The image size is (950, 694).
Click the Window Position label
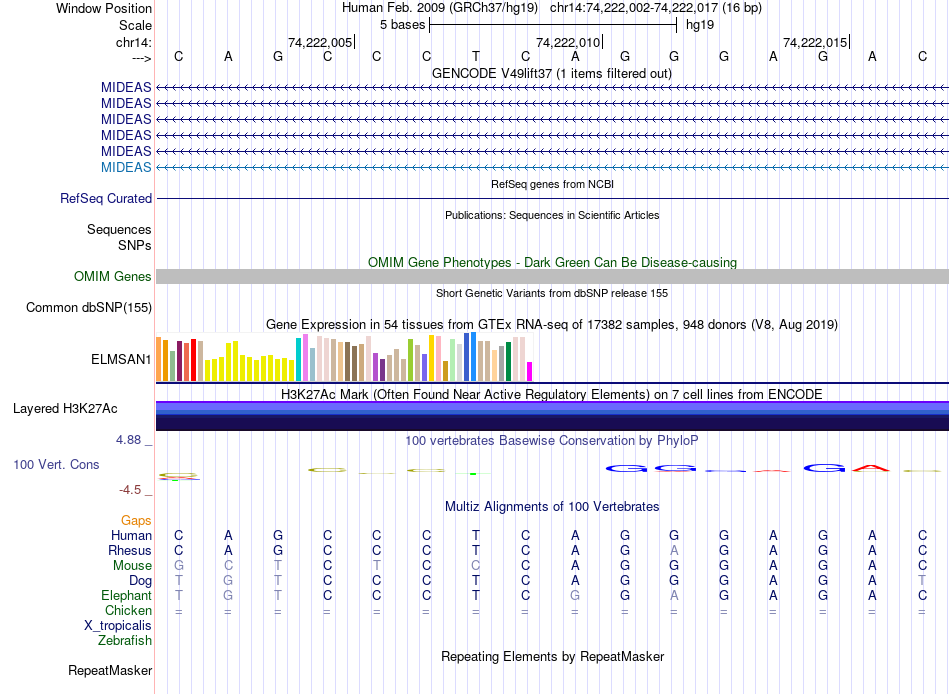click(x=104, y=8)
